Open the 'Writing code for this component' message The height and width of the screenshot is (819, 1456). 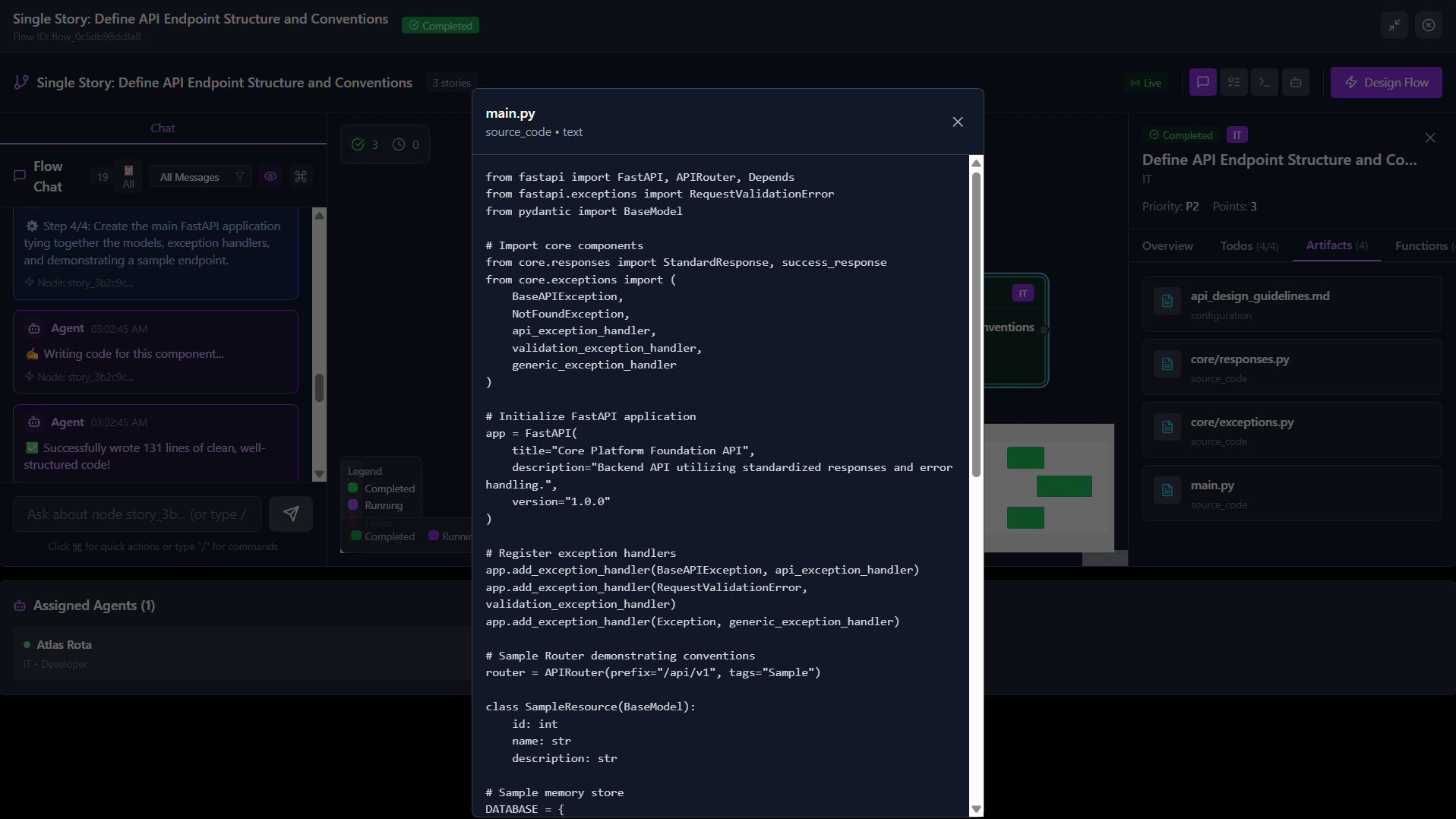pyautogui.click(x=156, y=352)
